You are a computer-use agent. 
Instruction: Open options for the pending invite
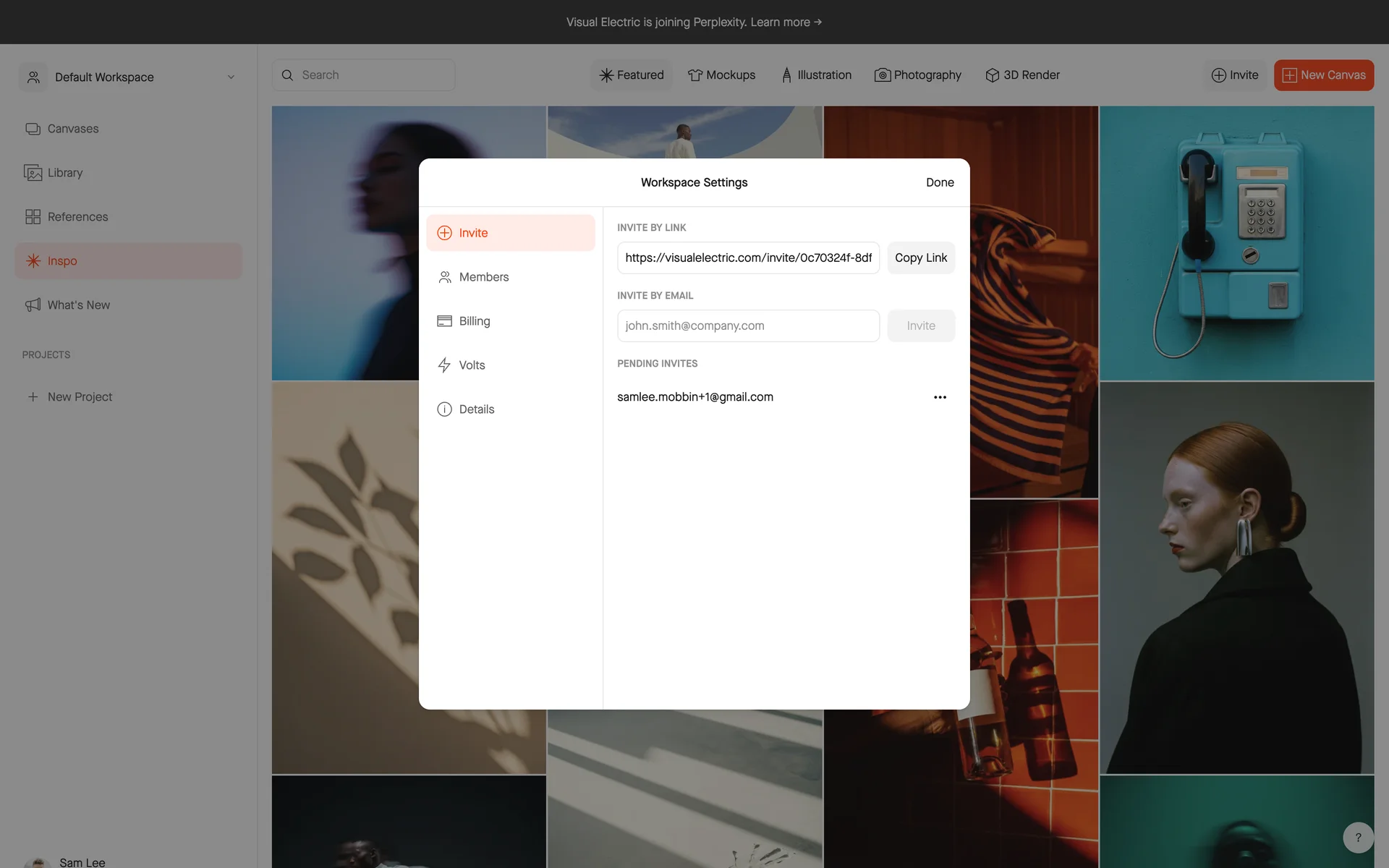coord(940,397)
